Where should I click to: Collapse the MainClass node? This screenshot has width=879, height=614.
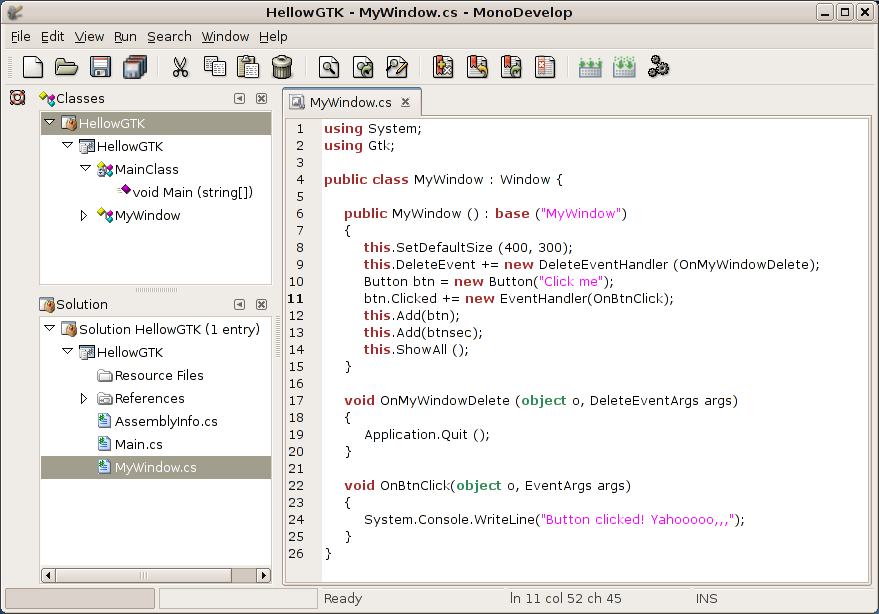tap(85, 168)
